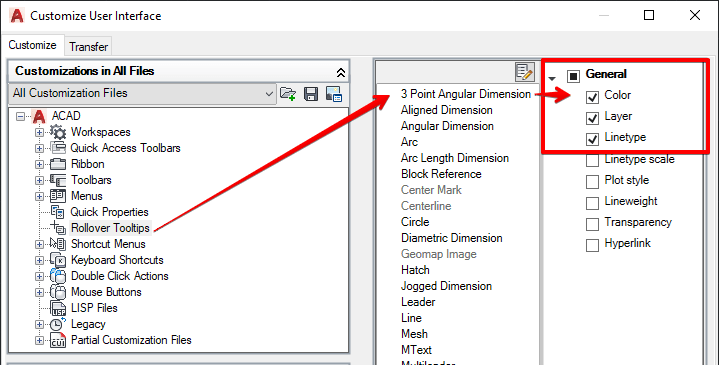Collapse the Customizations in All Files panel
The image size is (719, 365).
[x=341, y=72]
